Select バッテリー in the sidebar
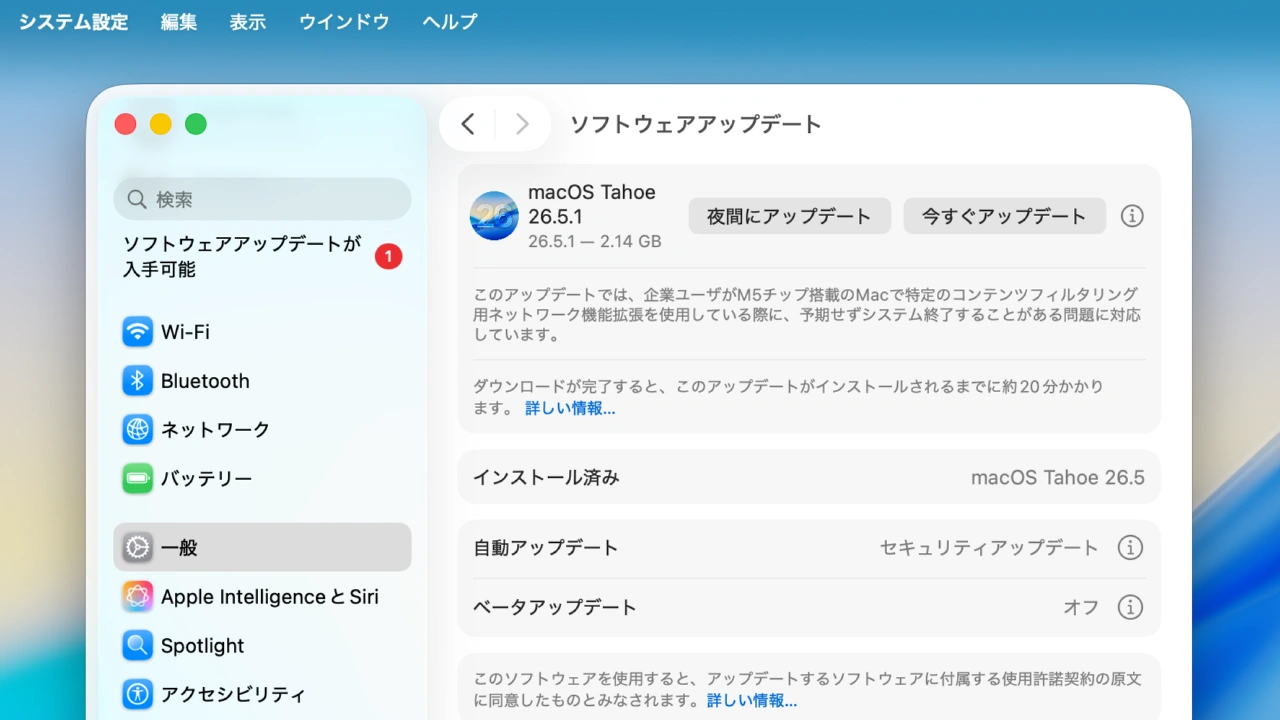Screen dimensions: 1280x720 point(262,479)
